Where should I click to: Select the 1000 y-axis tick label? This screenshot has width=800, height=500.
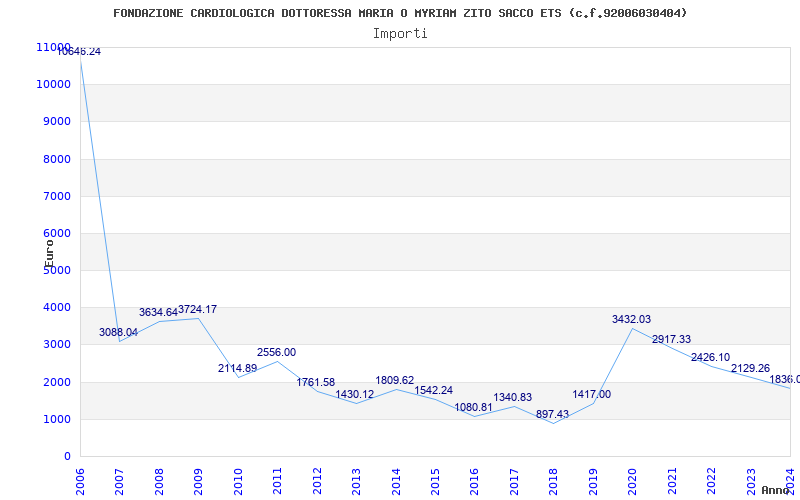click(57, 419)
